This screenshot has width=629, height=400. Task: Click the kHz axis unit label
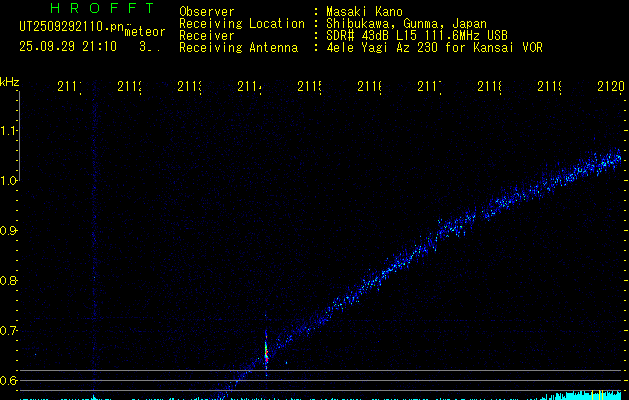click(10, 80)
